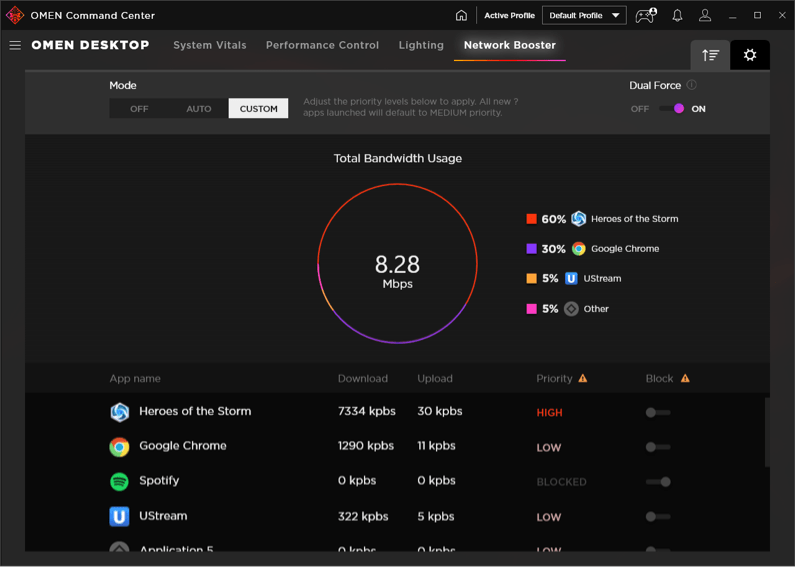Open the Performance Control tab

(322, 45)
